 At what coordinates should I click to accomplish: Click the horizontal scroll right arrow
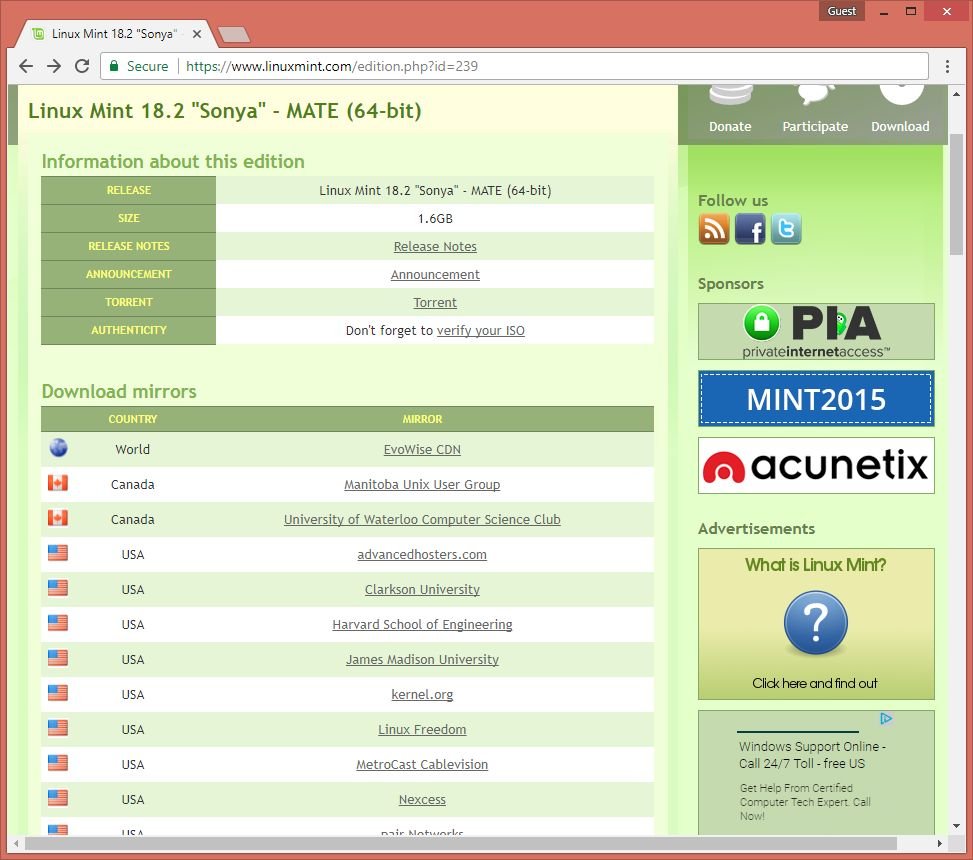940,843
